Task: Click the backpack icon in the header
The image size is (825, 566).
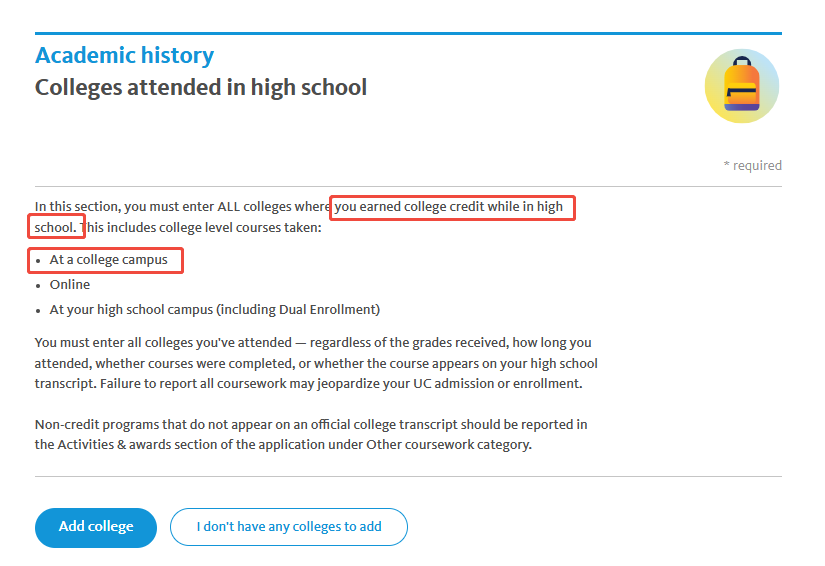Action: (741, 86)
